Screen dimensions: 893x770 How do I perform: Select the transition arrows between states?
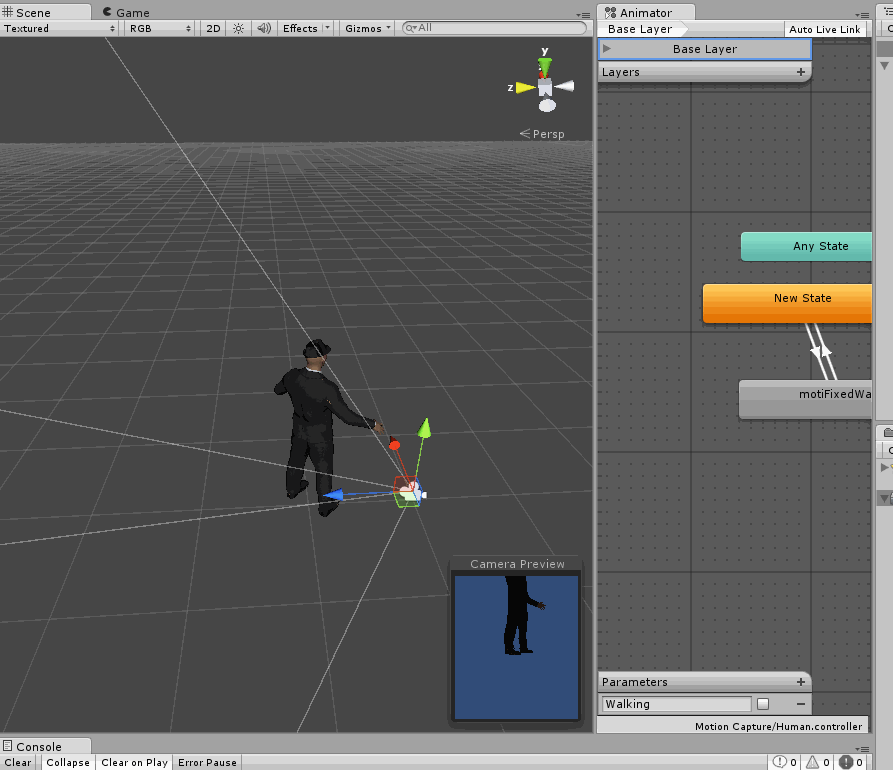tap(821, 351)
